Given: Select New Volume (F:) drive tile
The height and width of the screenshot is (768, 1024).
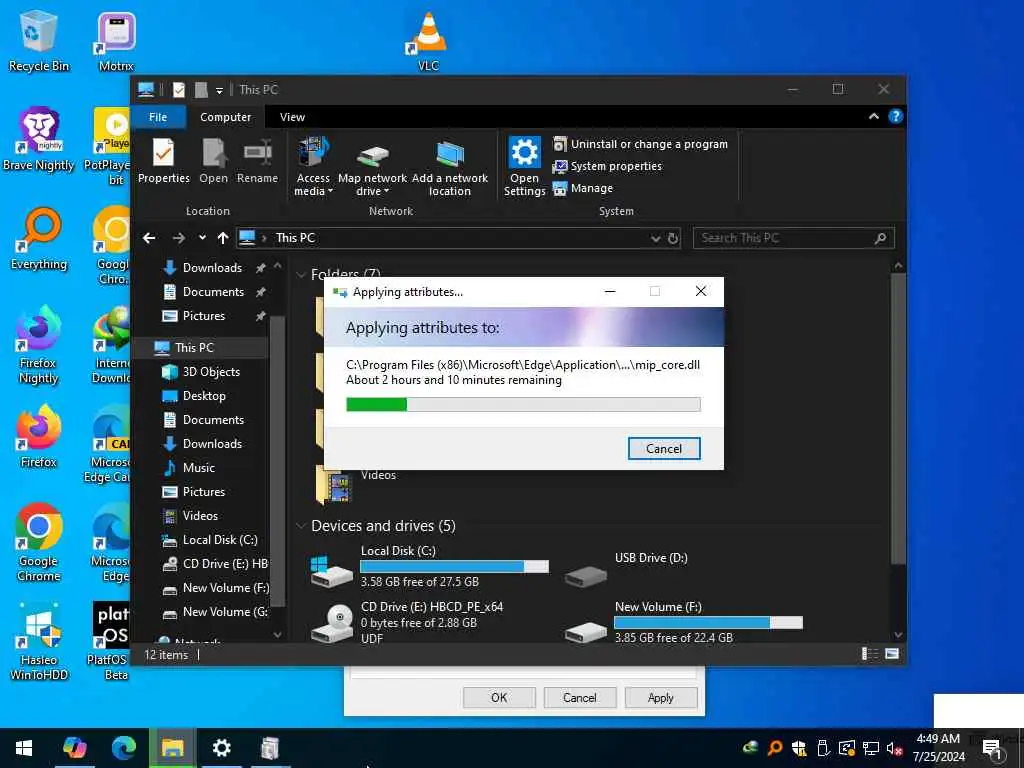Looking at the screenshot, I should tap(683, 621).
